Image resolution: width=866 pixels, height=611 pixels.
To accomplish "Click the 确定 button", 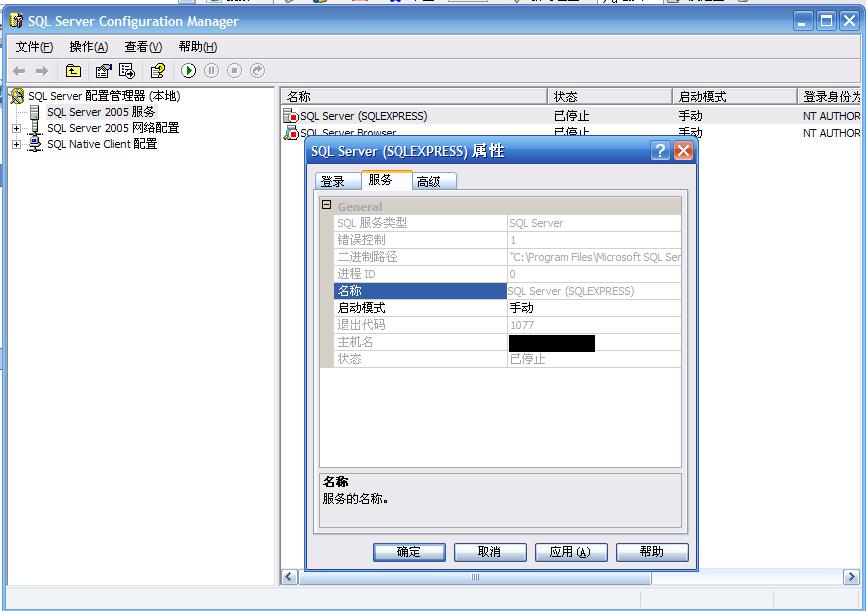I will tap(409, 552).
